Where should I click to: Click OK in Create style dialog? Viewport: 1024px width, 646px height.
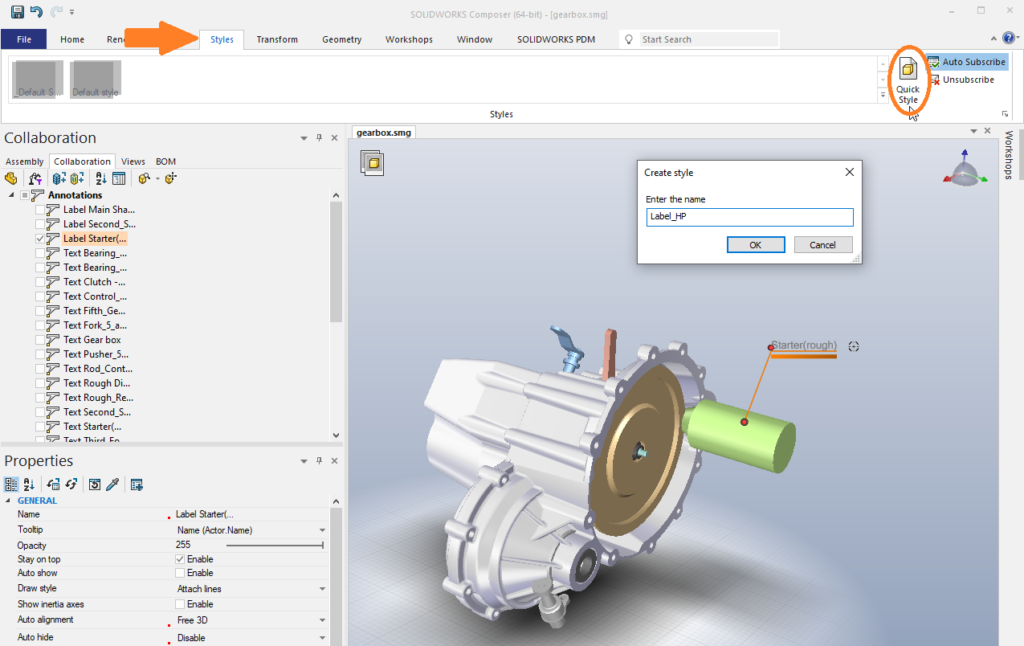pyautogui.click(x=755, y=245)
